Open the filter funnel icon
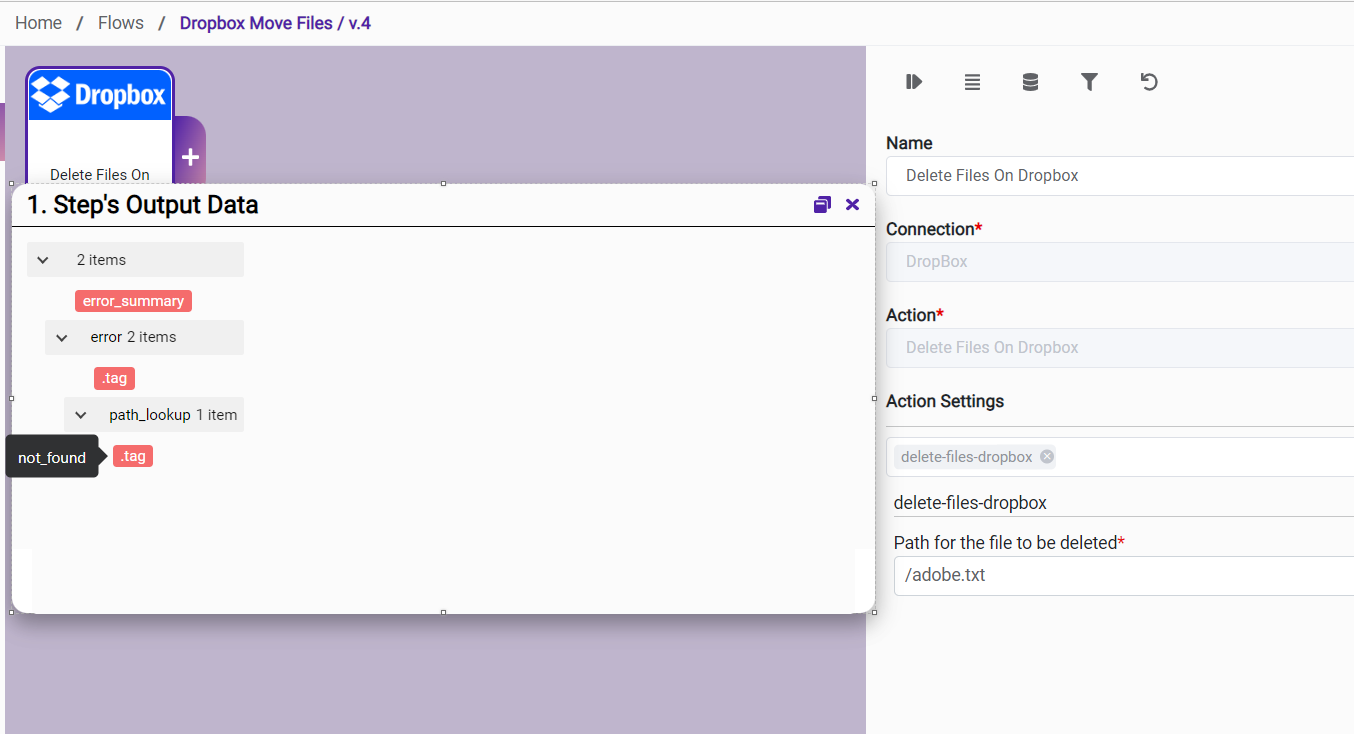Viewport: 1354px width, 734px height. 1089,82
